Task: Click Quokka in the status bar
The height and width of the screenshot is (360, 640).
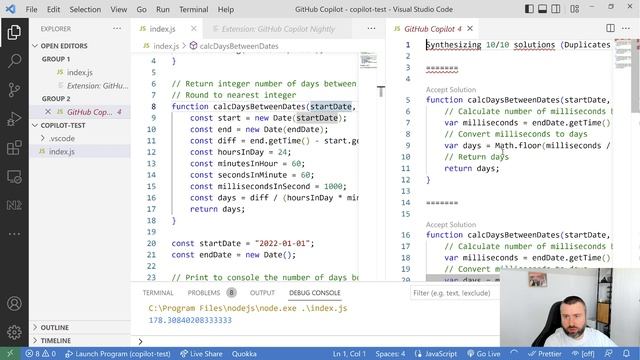Action: (244, 353)
